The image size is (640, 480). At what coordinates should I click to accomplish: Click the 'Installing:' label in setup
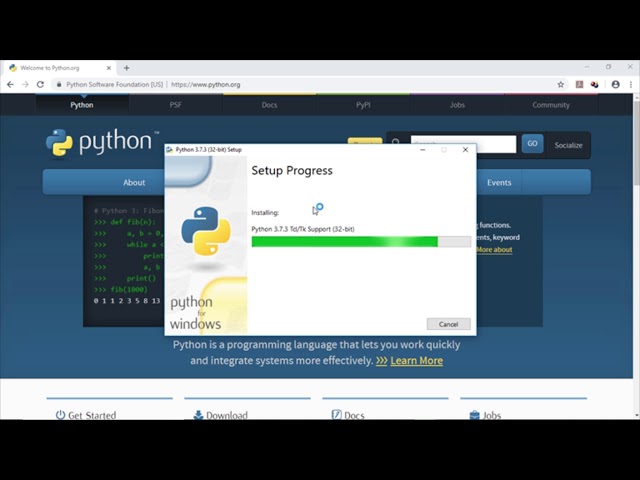(265, 213)
